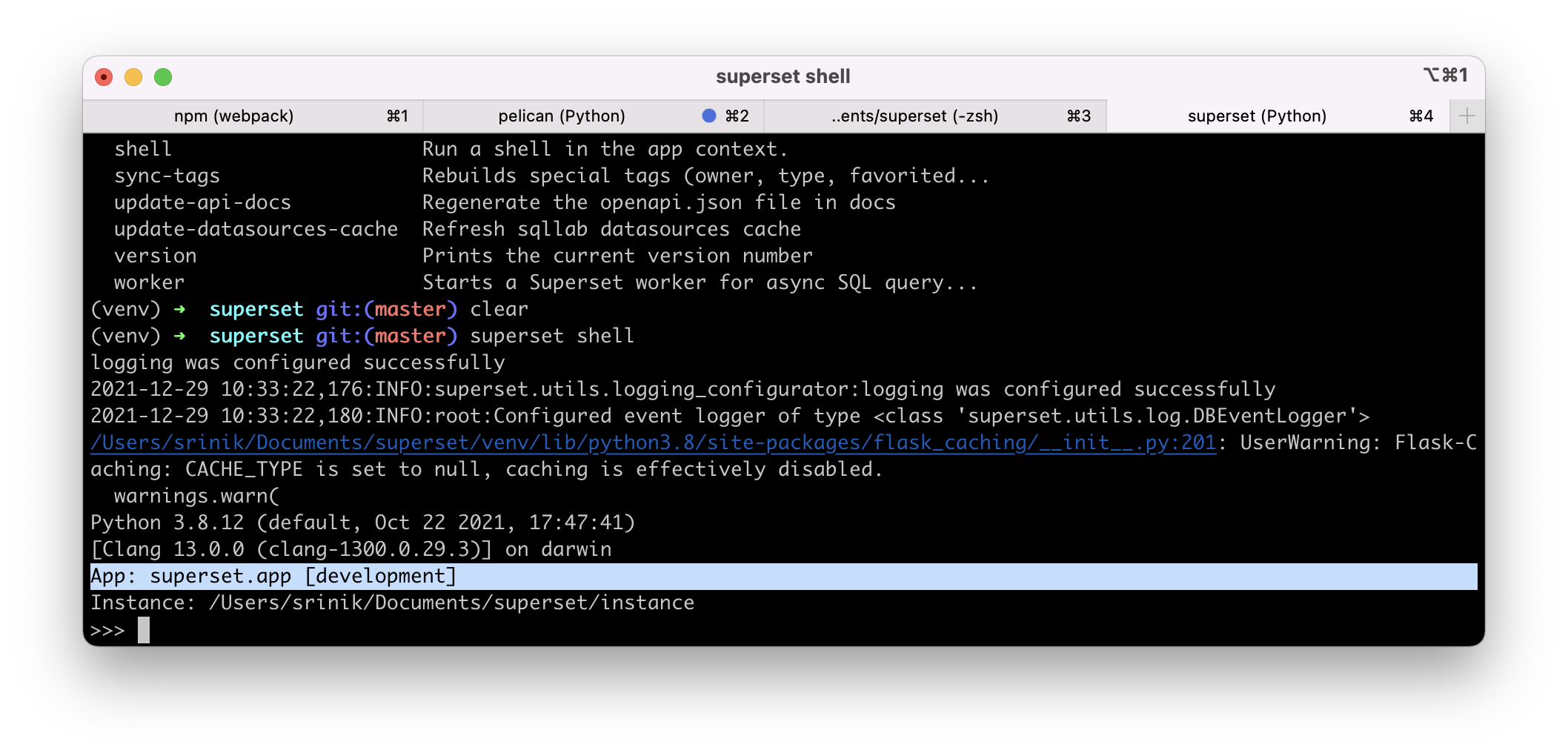This screenshot has height=756, width=1568.
Task: Select the superset (Python) tab
Action: point(1278,116)
